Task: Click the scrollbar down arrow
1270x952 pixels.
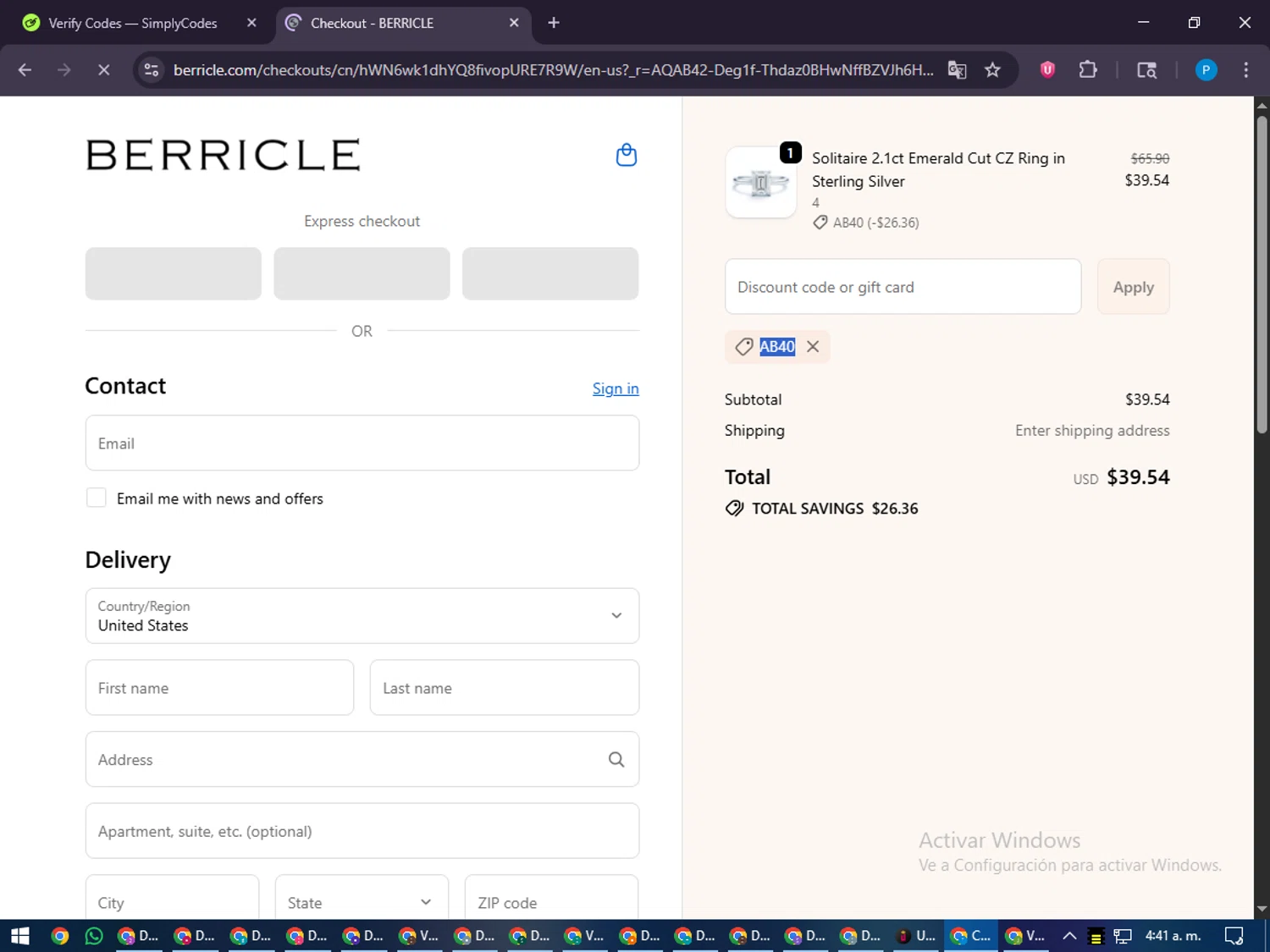Action: click(1262, 910)
